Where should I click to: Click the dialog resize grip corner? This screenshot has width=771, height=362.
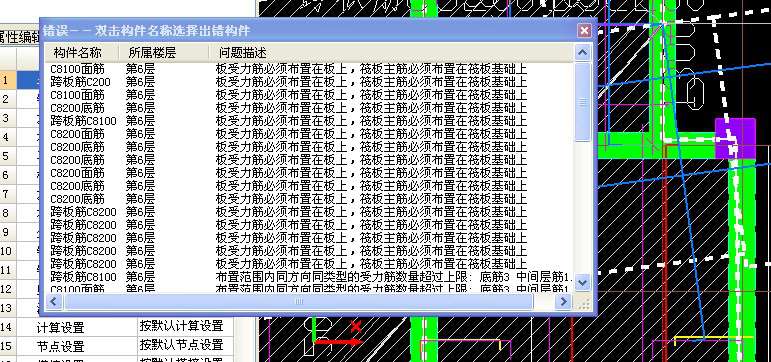pos(583,303)
